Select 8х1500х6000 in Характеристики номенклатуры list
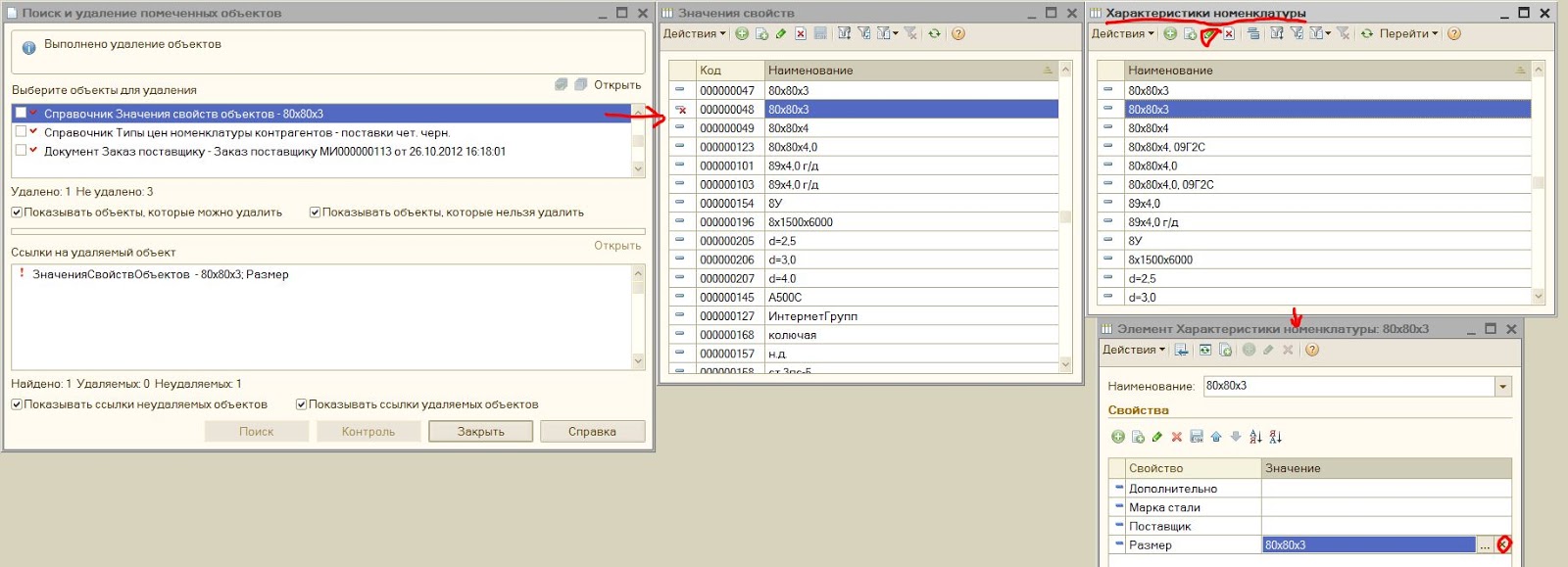The width and height of the screenshot is (1568, 567). (x=1313, y=260)
